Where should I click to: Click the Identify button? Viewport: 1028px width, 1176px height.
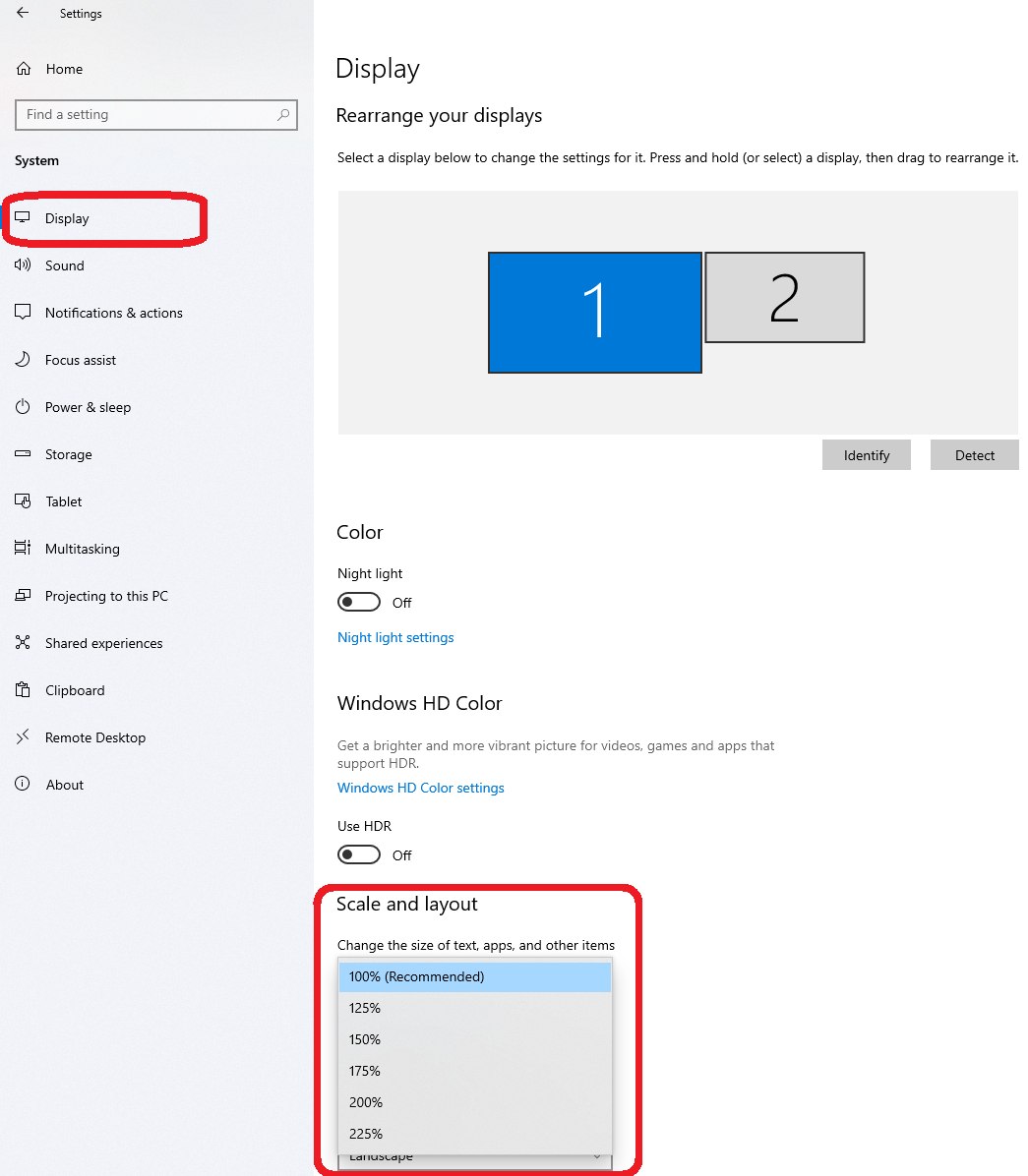[x=867, y=455]
